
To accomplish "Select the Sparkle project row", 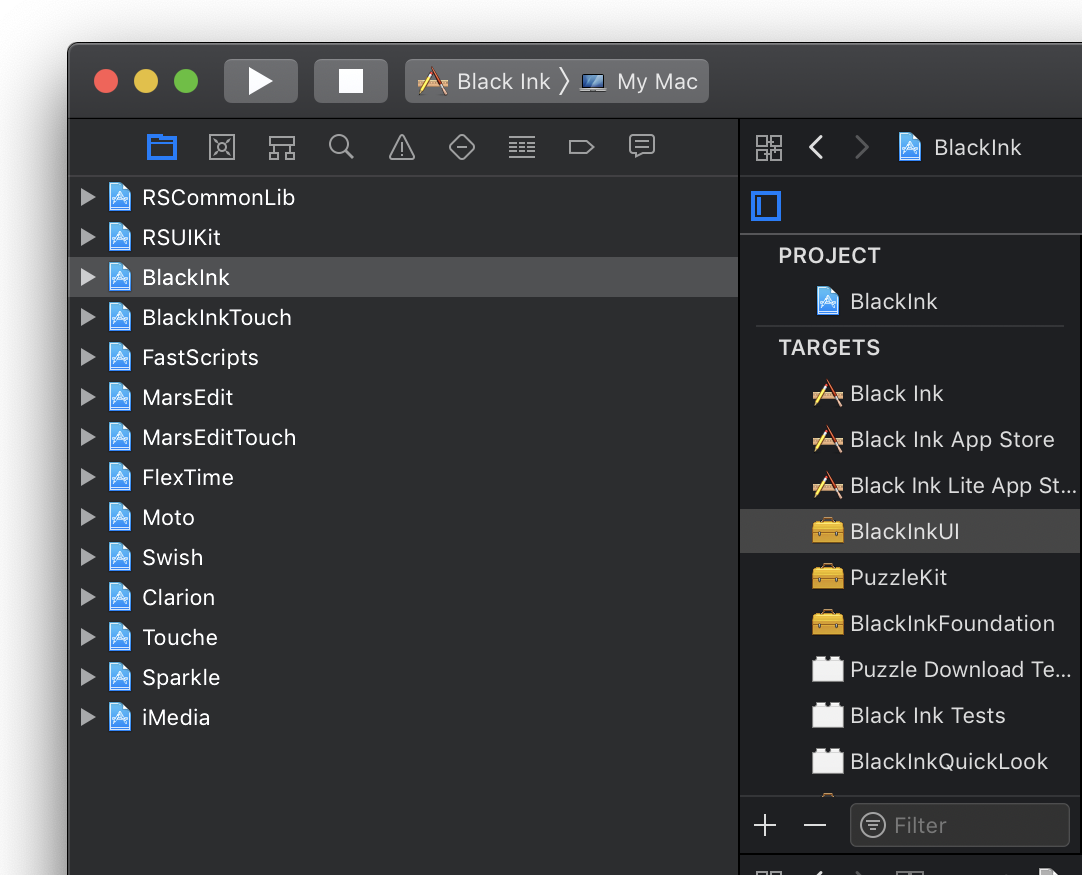I will tap(404, 678).
